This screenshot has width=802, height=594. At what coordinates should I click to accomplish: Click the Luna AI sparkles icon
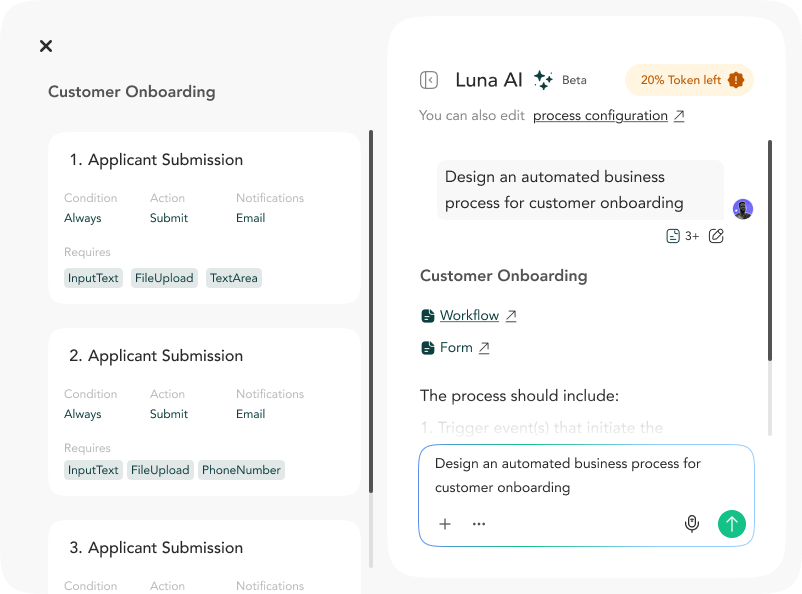point(541,79)
